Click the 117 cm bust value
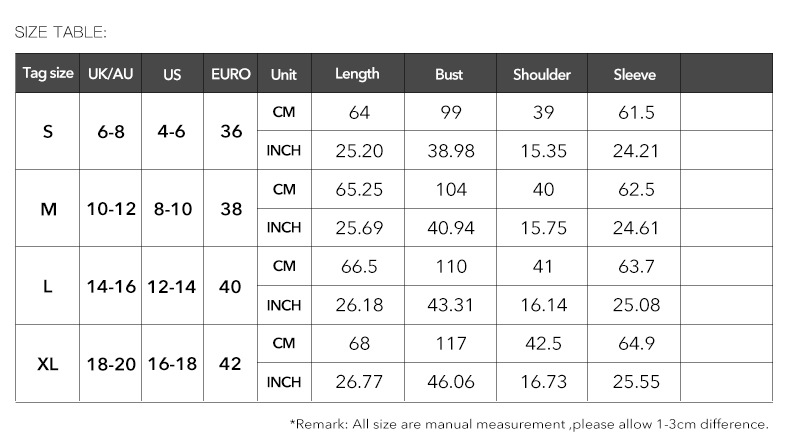 click(451, 344)
